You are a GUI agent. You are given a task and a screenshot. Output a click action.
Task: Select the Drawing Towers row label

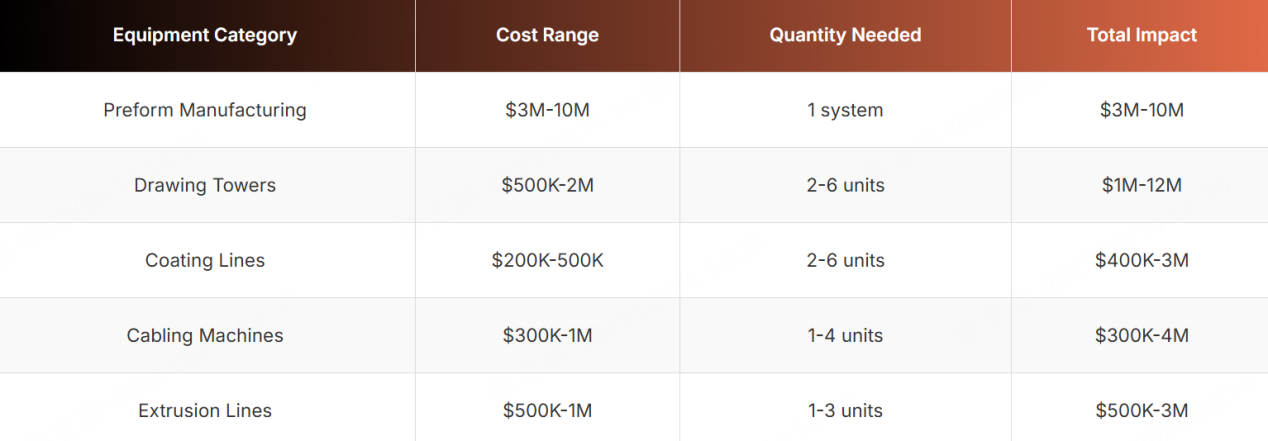205,185
